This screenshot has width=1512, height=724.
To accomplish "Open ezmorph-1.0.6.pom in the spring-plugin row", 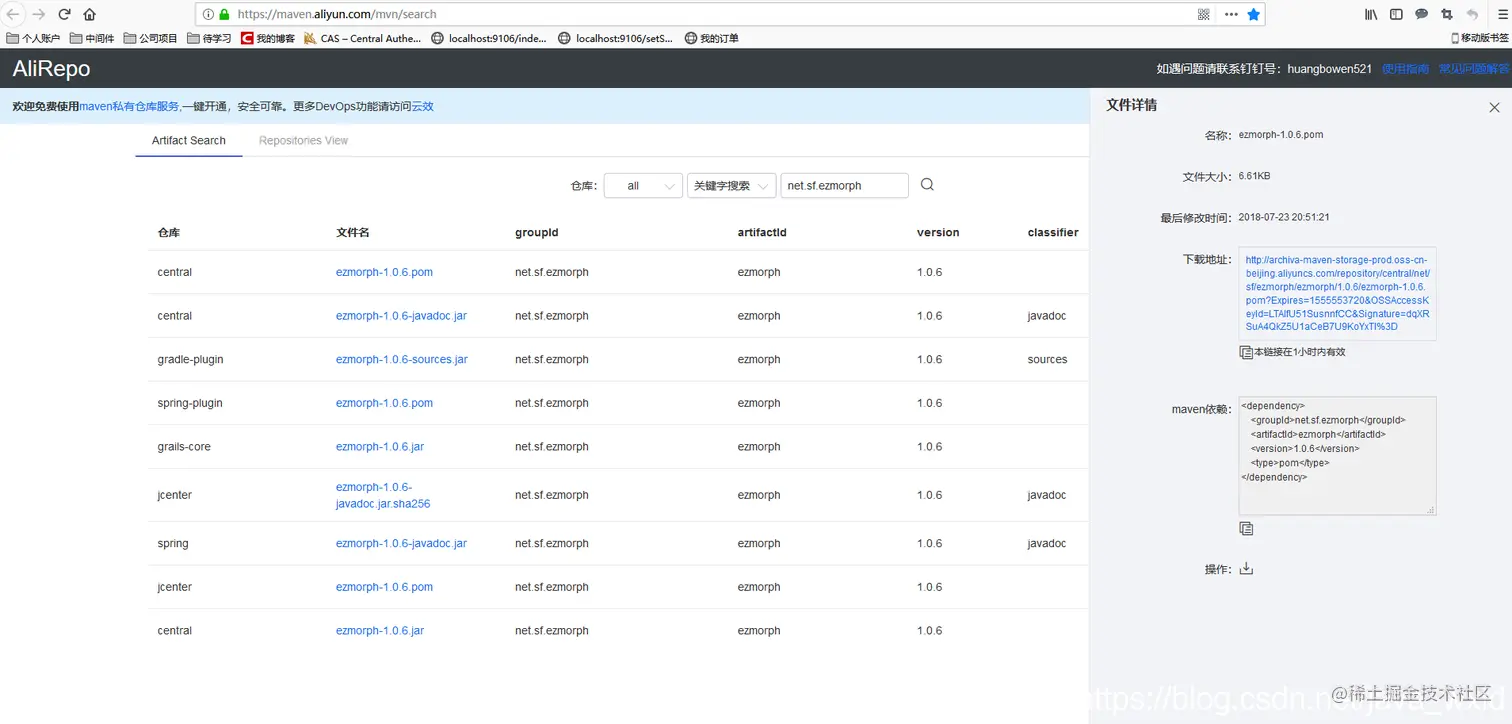I will (384, 403).
